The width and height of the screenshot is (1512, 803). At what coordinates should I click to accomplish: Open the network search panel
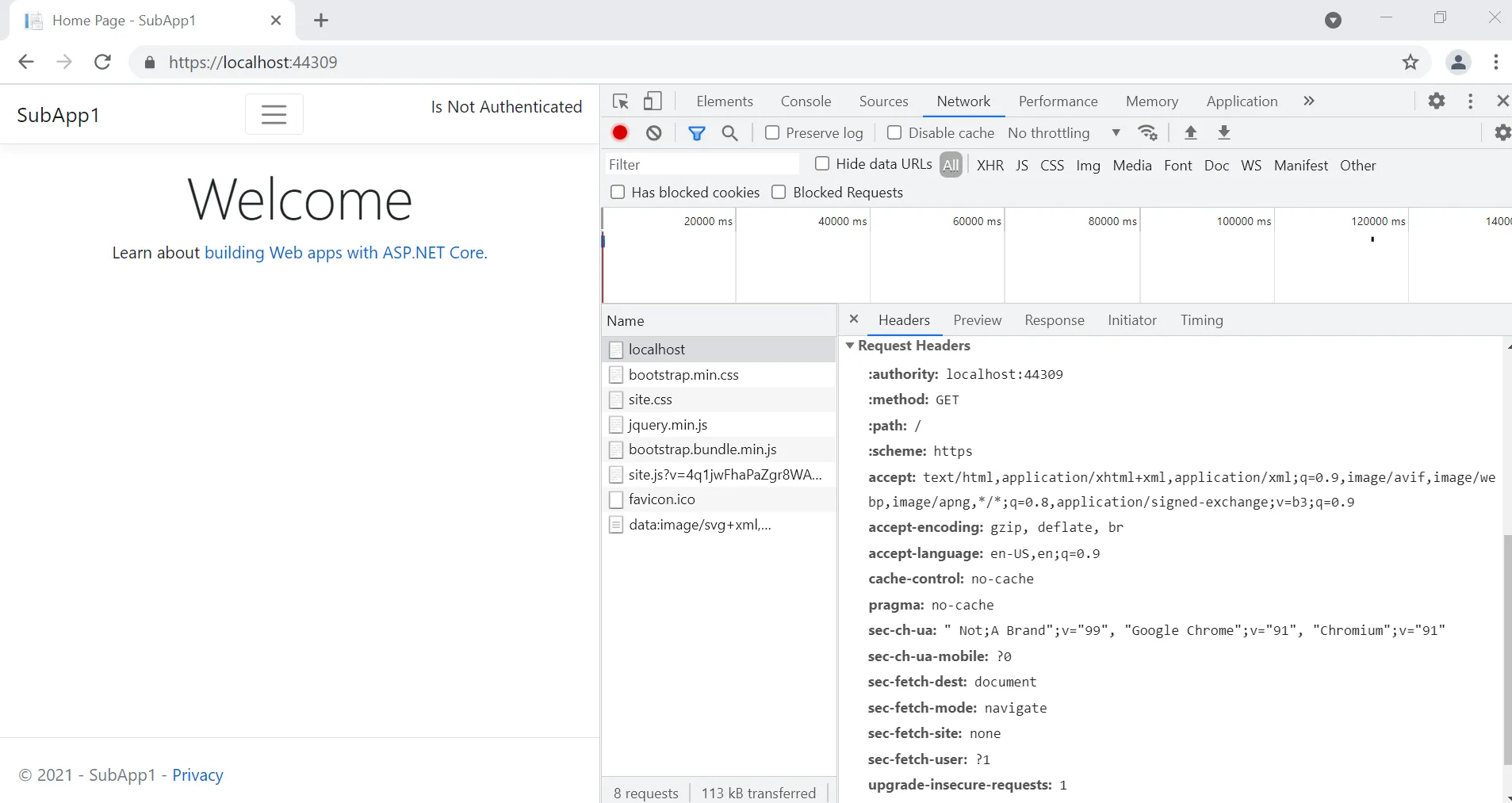(730, 133)
